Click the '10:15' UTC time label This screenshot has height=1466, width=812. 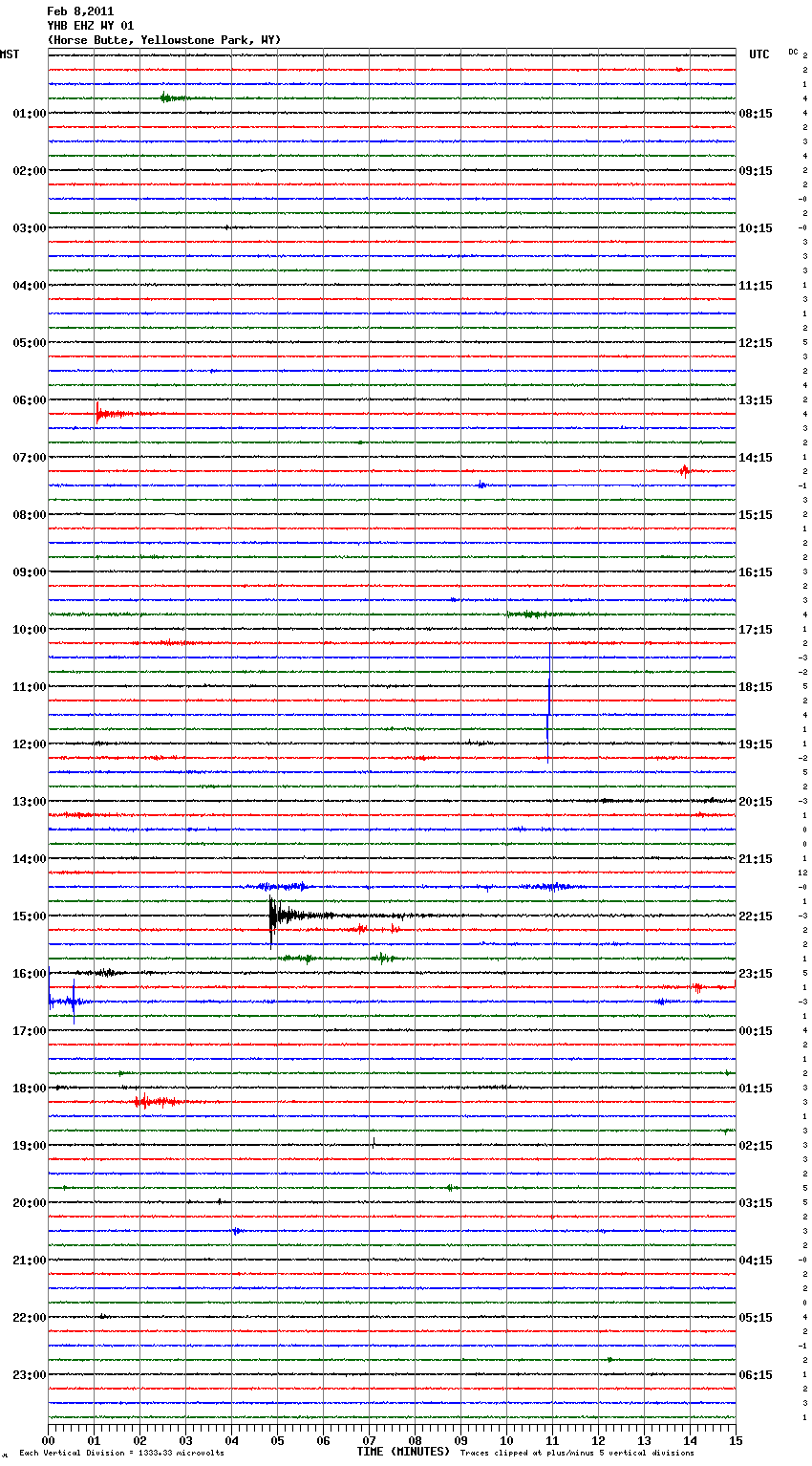pos(756,228)
